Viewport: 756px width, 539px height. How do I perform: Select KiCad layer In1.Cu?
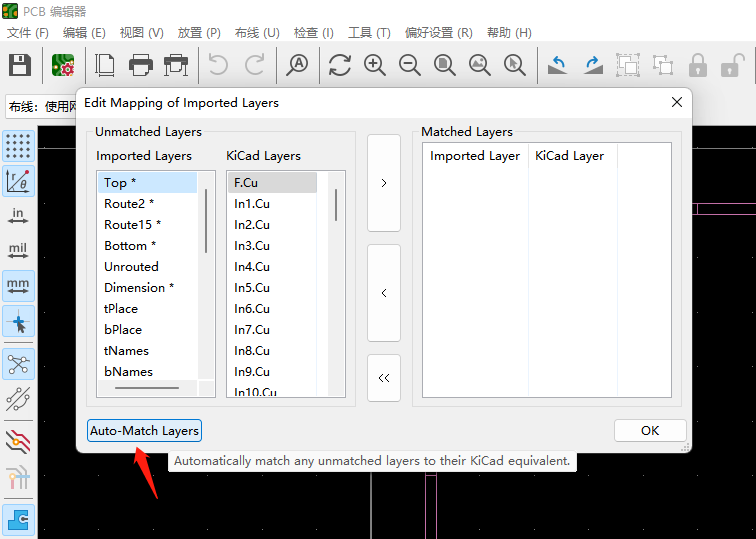coord(272,203)
